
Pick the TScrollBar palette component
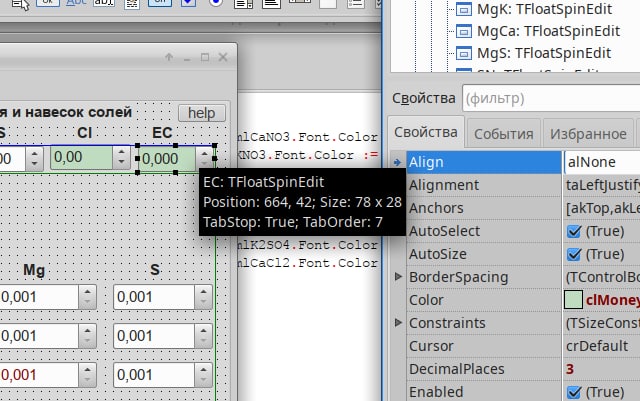click(300, 2)
